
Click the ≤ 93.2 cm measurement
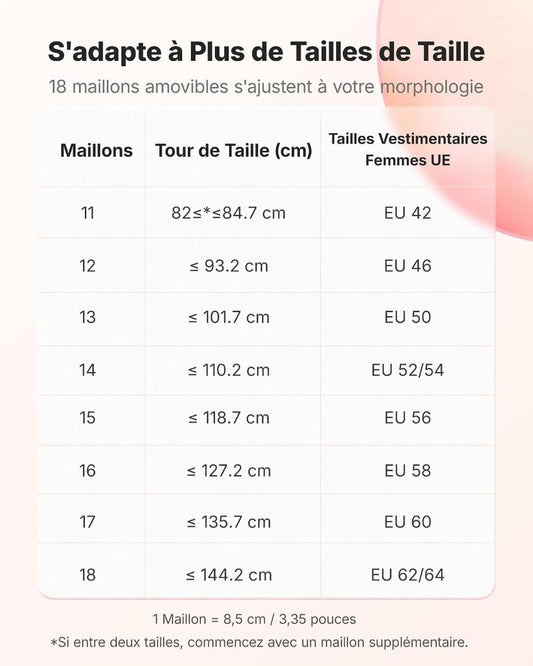click(x=228, y=266)
